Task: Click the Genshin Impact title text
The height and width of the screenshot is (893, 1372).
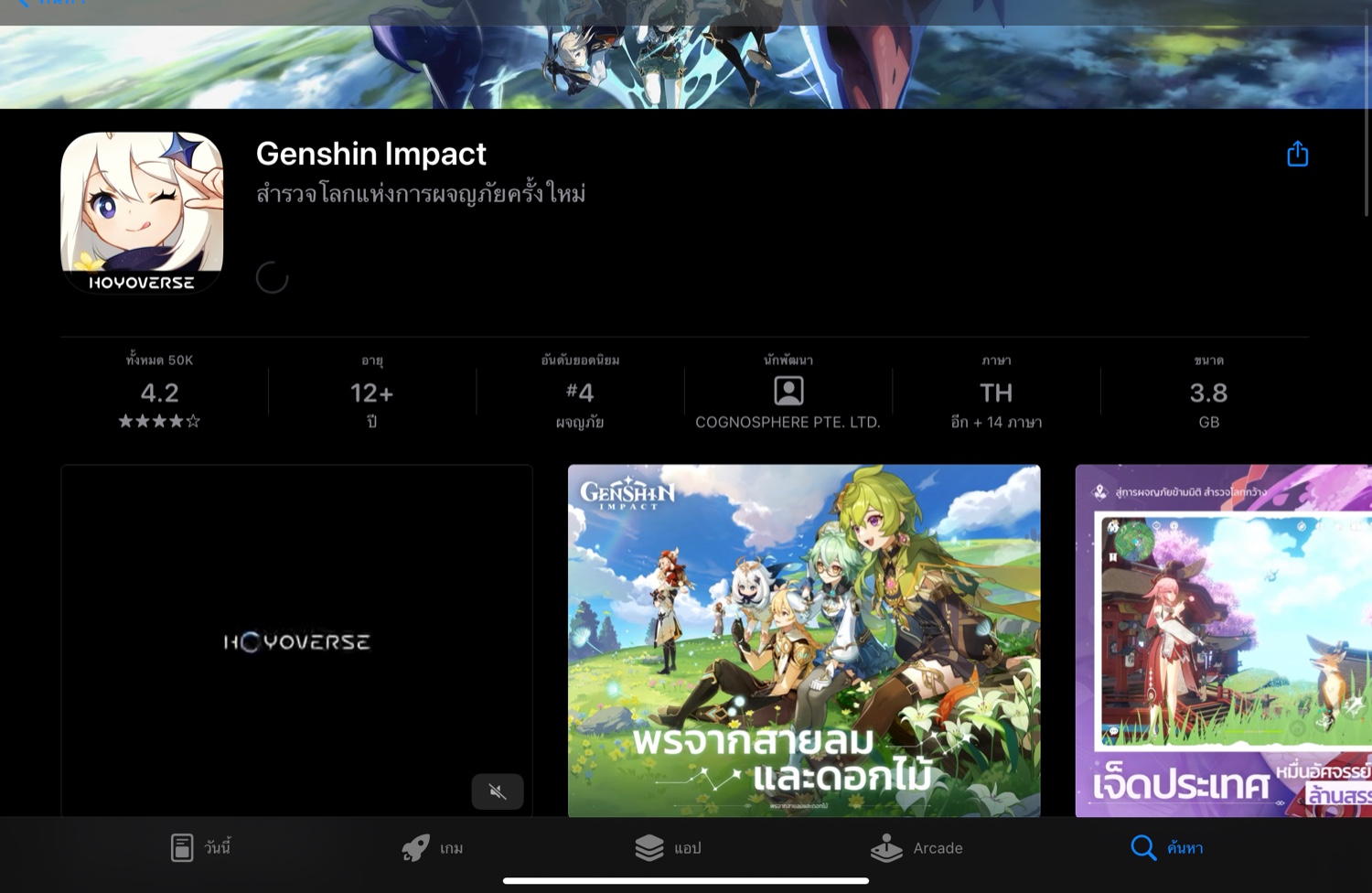Action: (371, 154)
